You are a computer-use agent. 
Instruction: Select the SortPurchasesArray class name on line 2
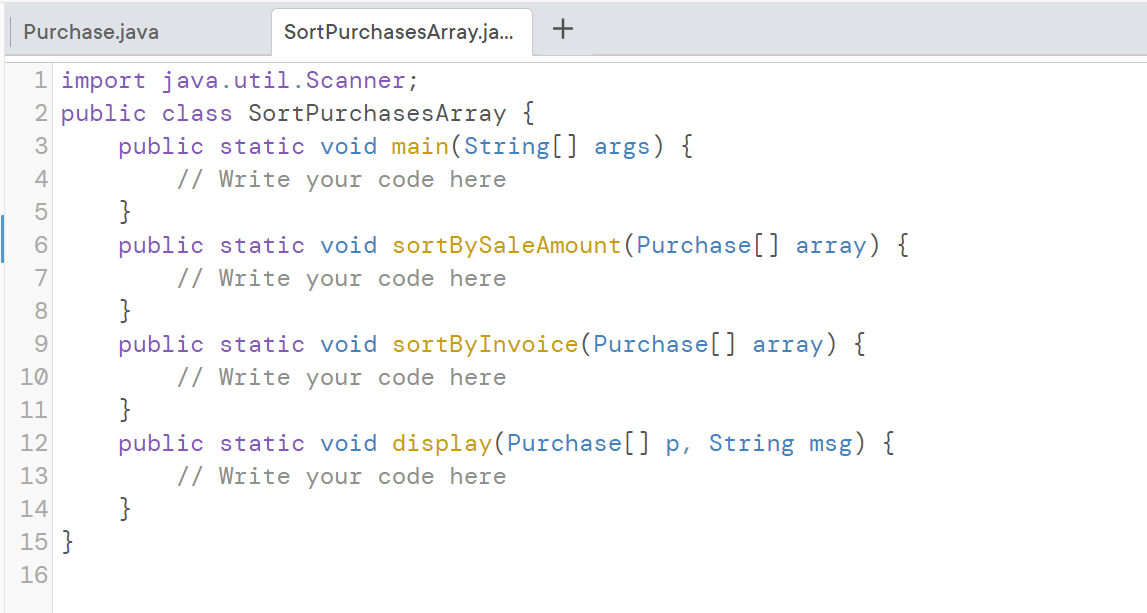[x=376, y=113]
